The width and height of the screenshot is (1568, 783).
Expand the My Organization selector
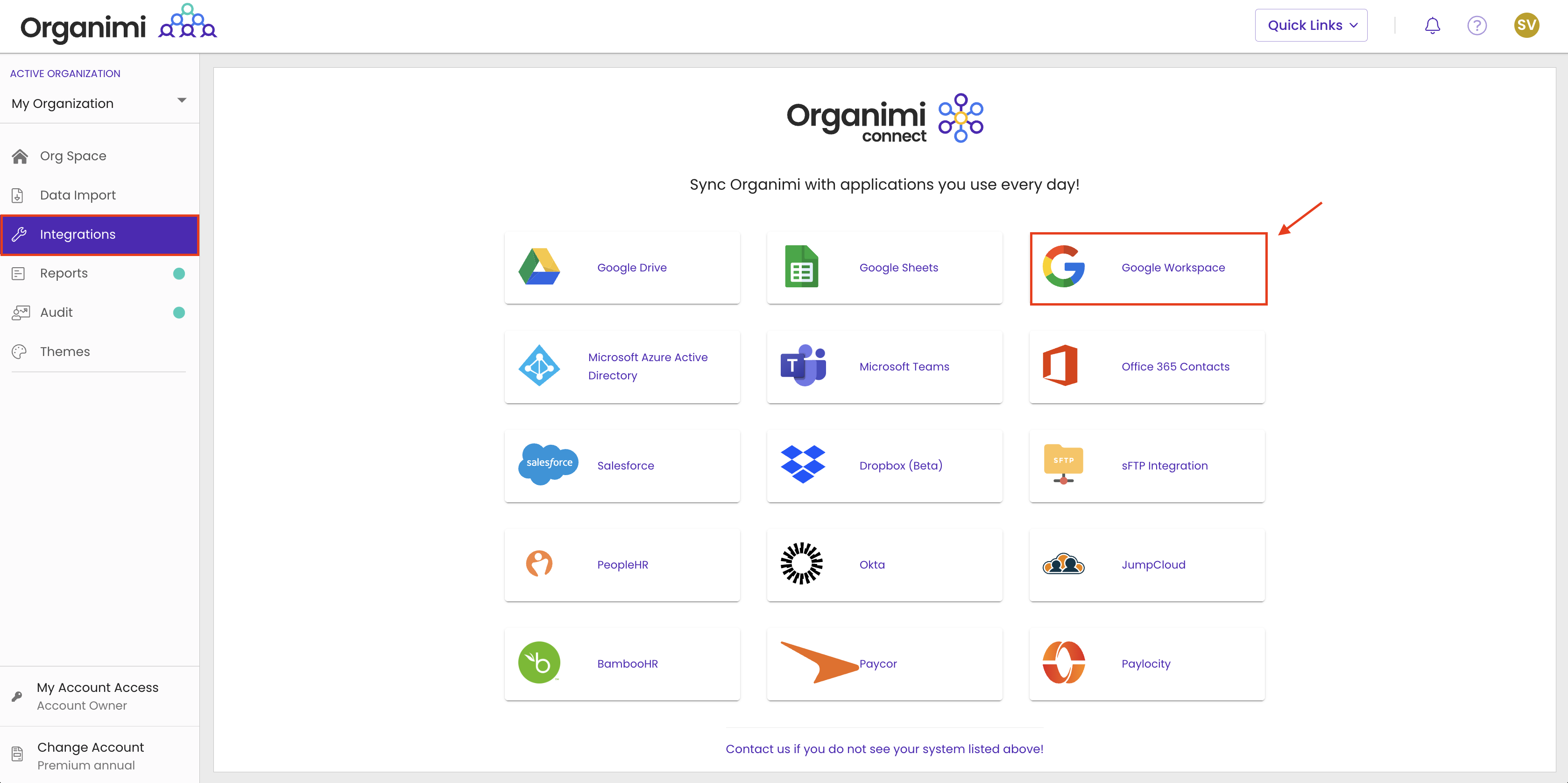pyautogui.click(x=99, y=103)
